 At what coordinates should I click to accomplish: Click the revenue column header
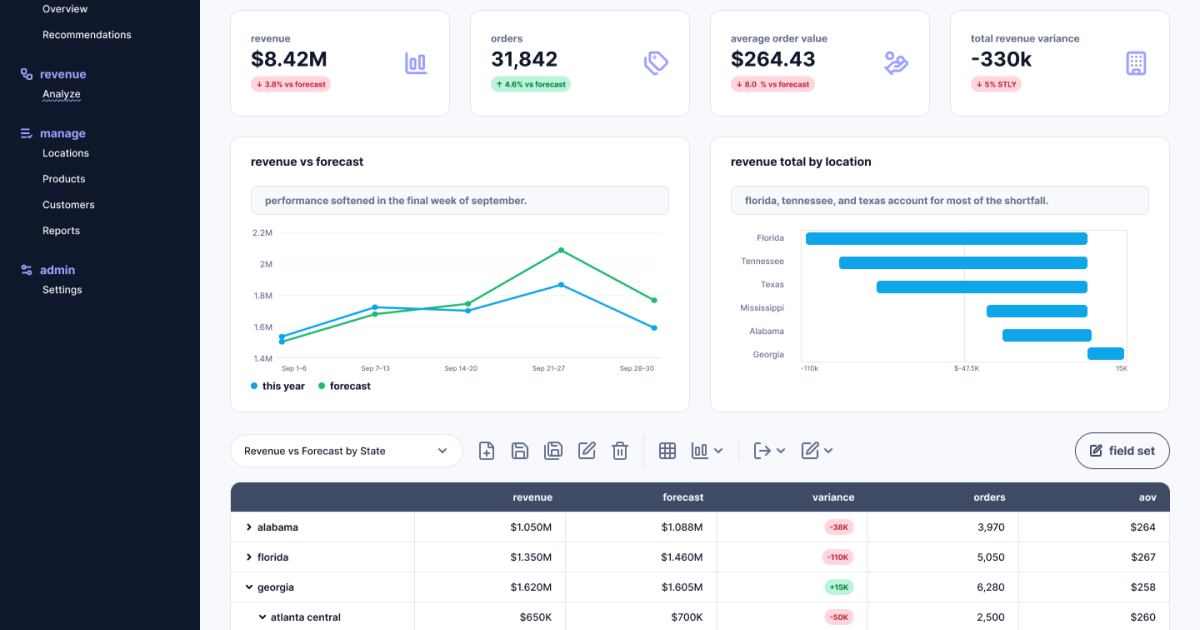[532, 497]
